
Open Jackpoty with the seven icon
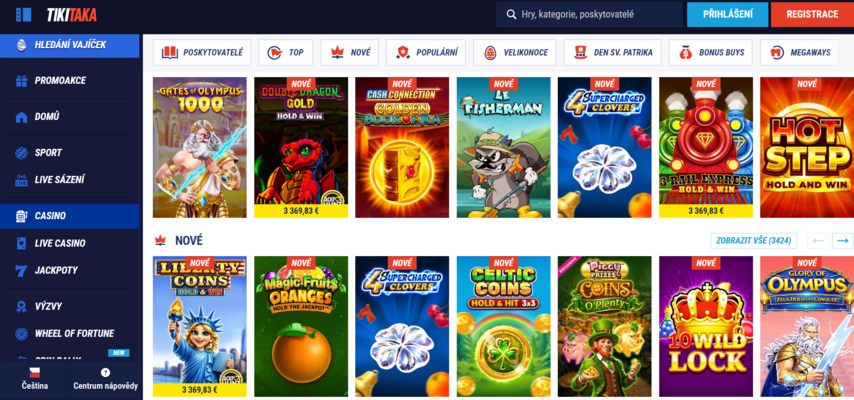[x=21, y=270]
